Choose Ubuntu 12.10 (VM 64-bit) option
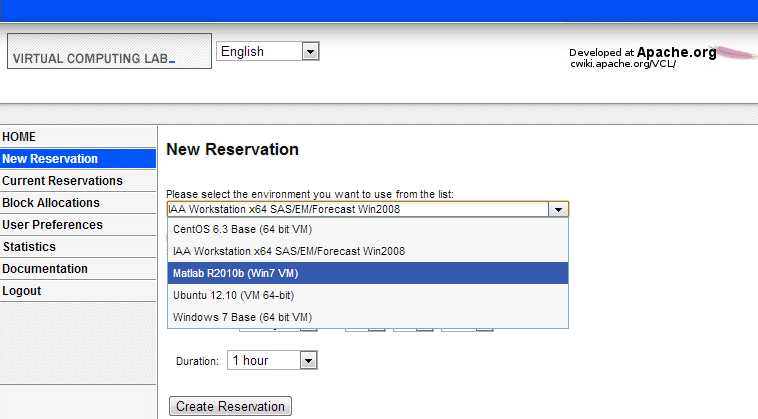This screenshot has height=419, width=758. [x=368, y=295]
